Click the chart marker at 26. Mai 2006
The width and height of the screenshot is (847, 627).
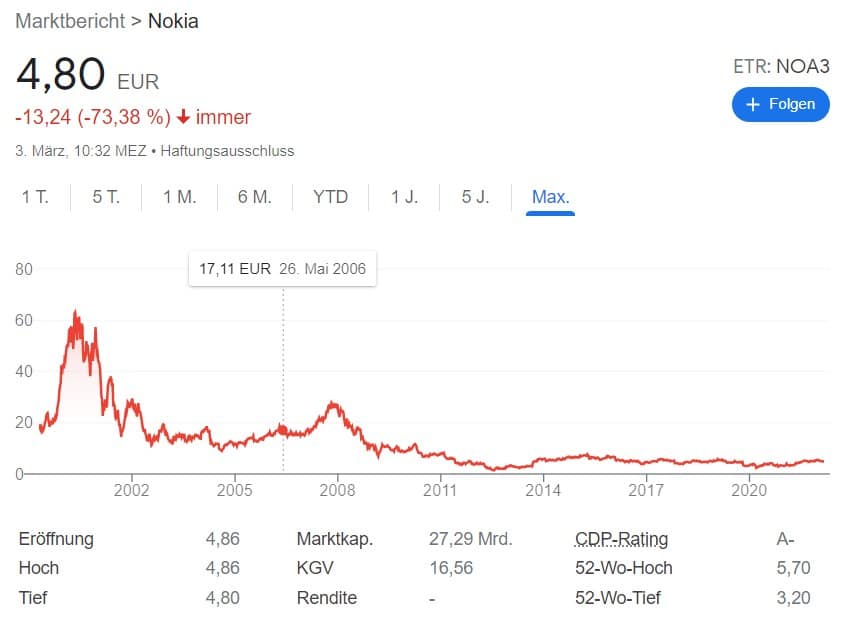click(283, 430)
